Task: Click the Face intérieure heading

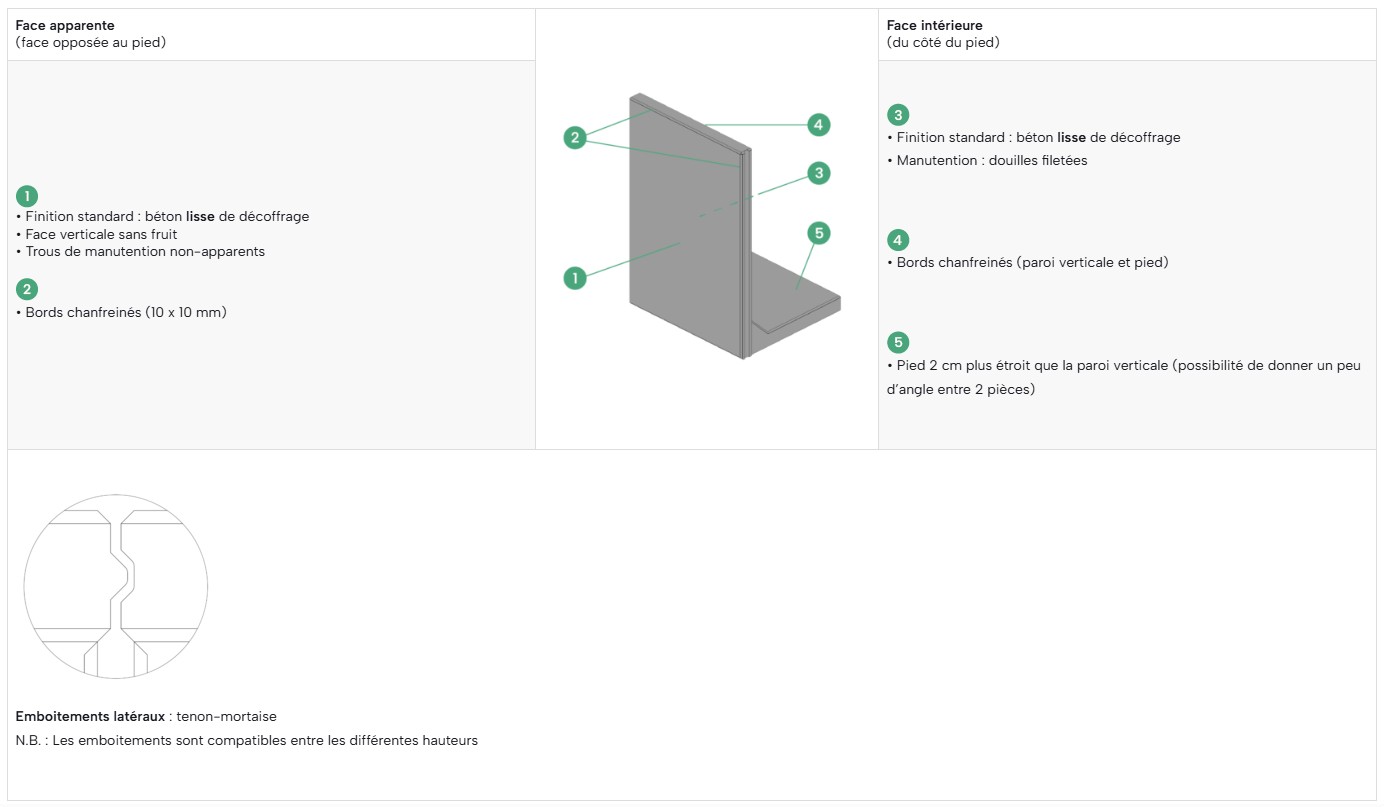Action: click(x=935, y=25)
